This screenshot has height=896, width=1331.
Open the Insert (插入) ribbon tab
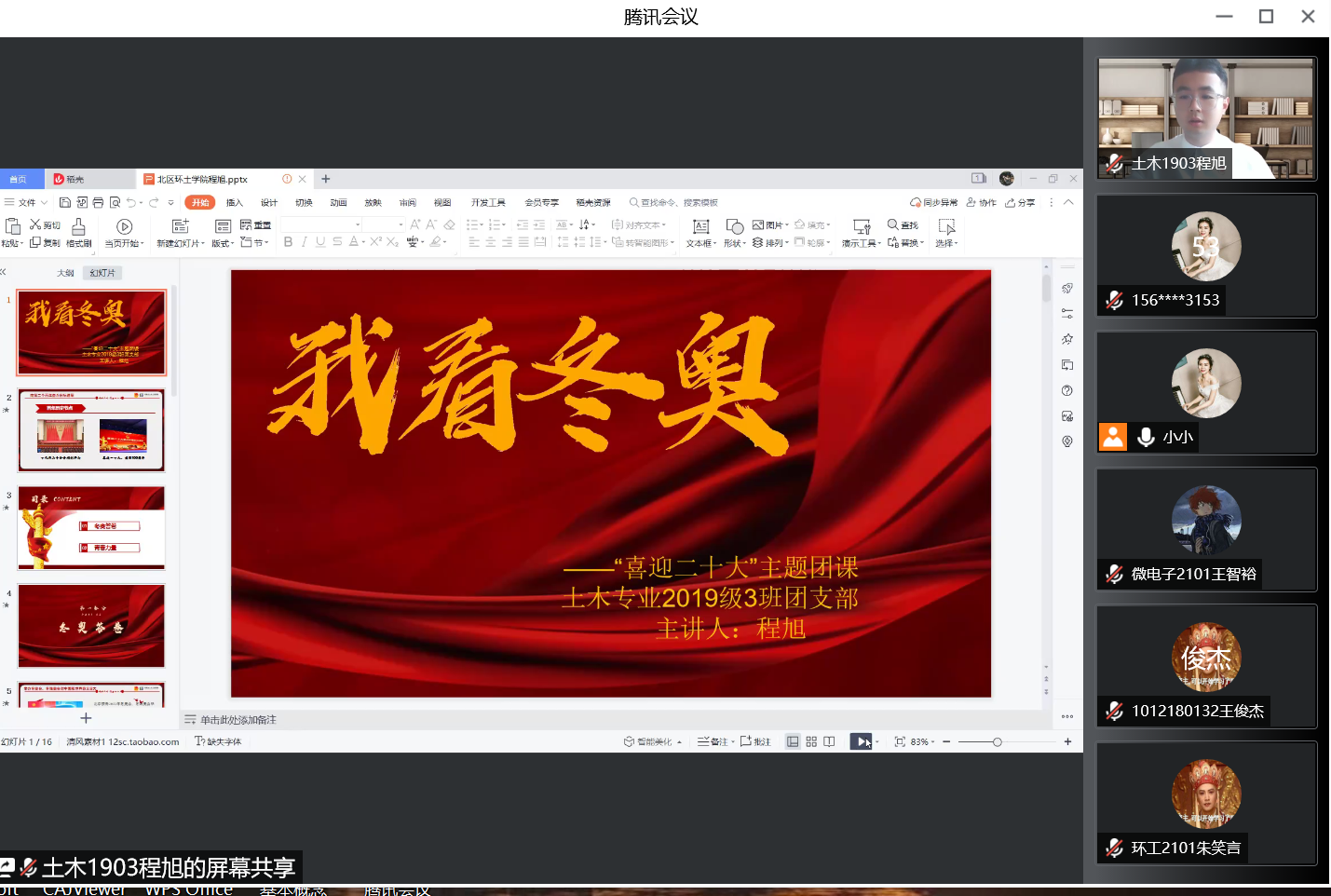(x=234, y=202)
